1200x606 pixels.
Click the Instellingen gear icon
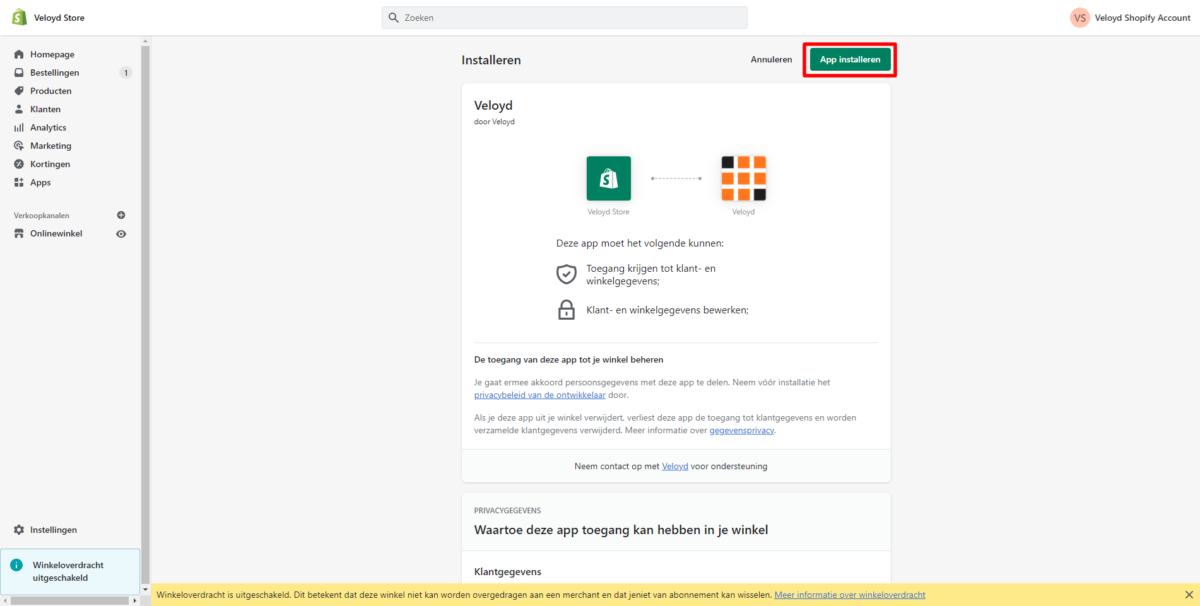(19, 530)
